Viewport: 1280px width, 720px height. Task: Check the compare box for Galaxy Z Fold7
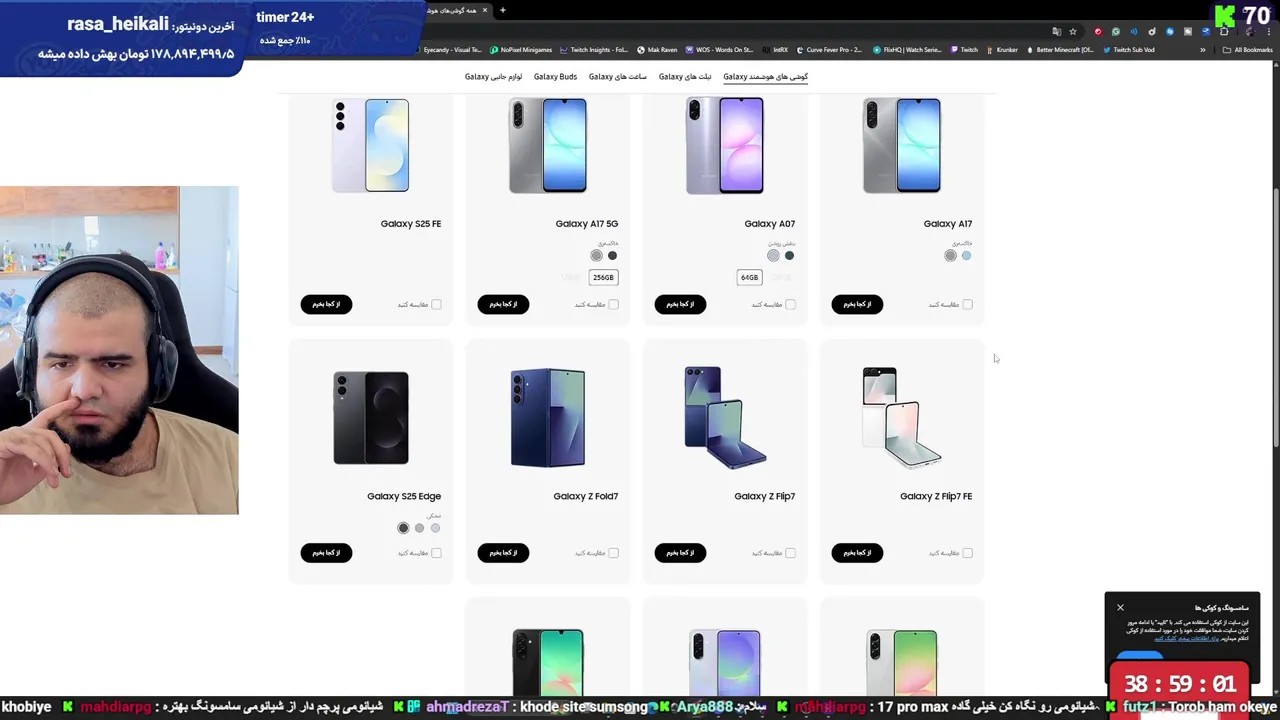click(x=613, y=553)
